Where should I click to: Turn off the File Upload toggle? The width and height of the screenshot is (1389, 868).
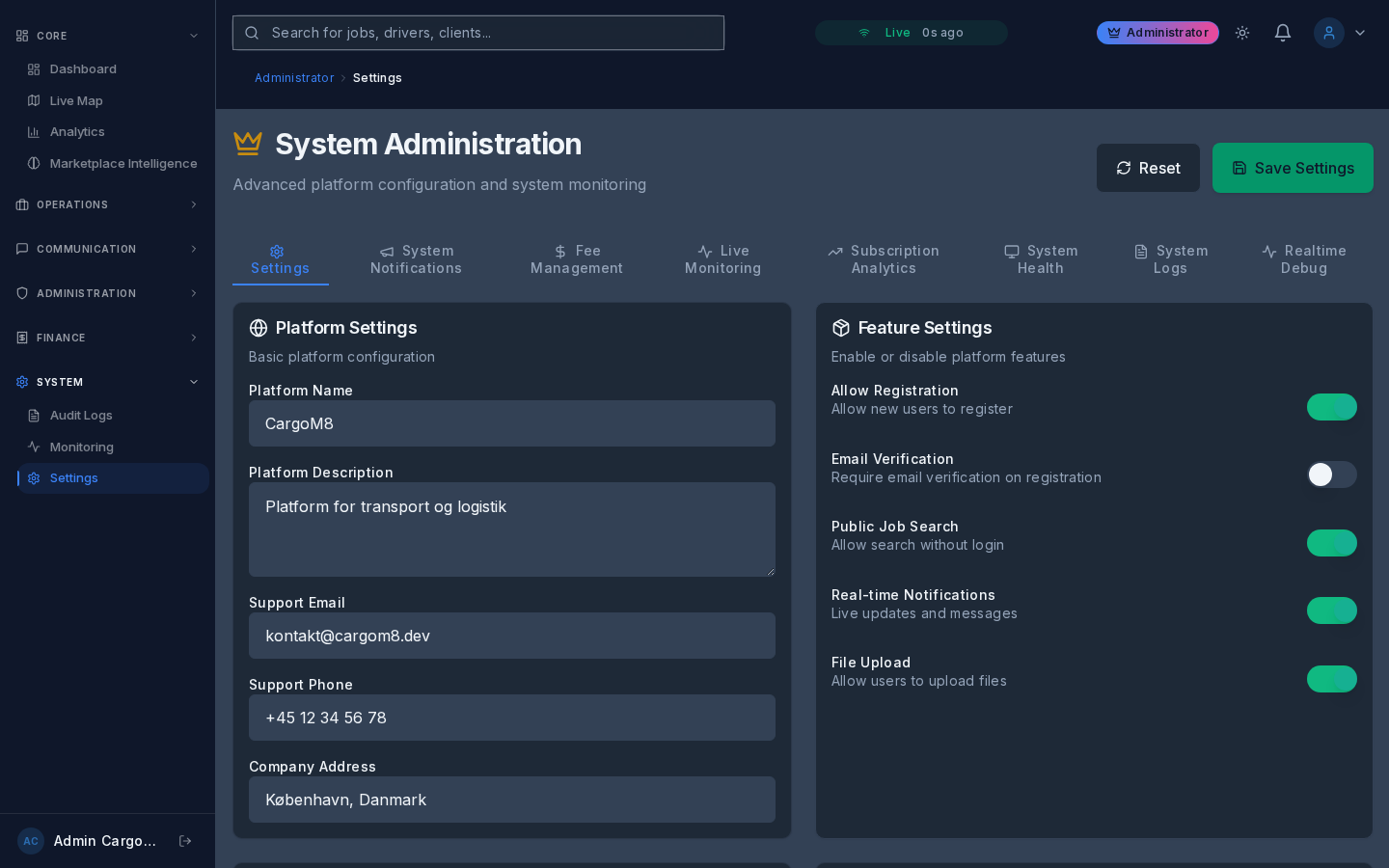pos(1331,679)
